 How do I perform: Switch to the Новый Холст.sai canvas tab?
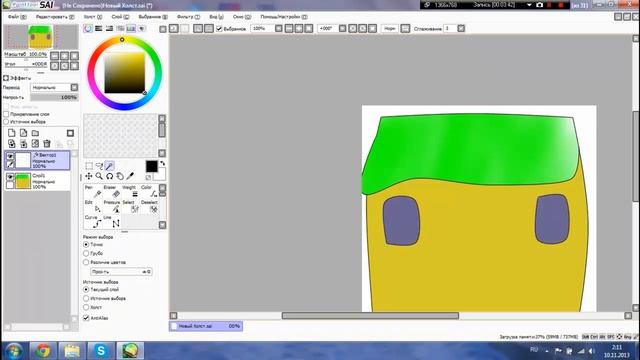point(206,326)
